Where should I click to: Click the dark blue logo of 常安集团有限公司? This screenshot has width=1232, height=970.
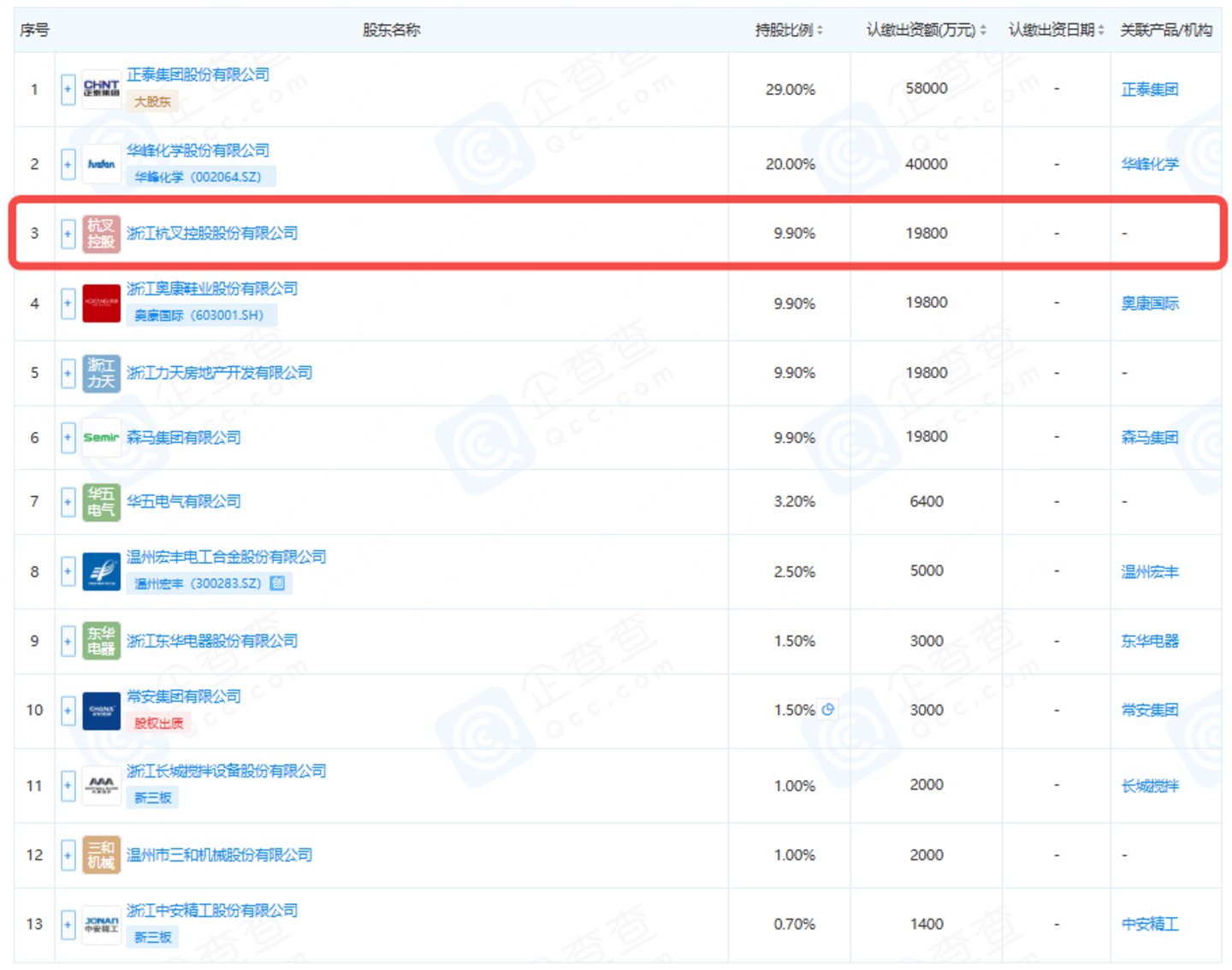coord(101,711)
